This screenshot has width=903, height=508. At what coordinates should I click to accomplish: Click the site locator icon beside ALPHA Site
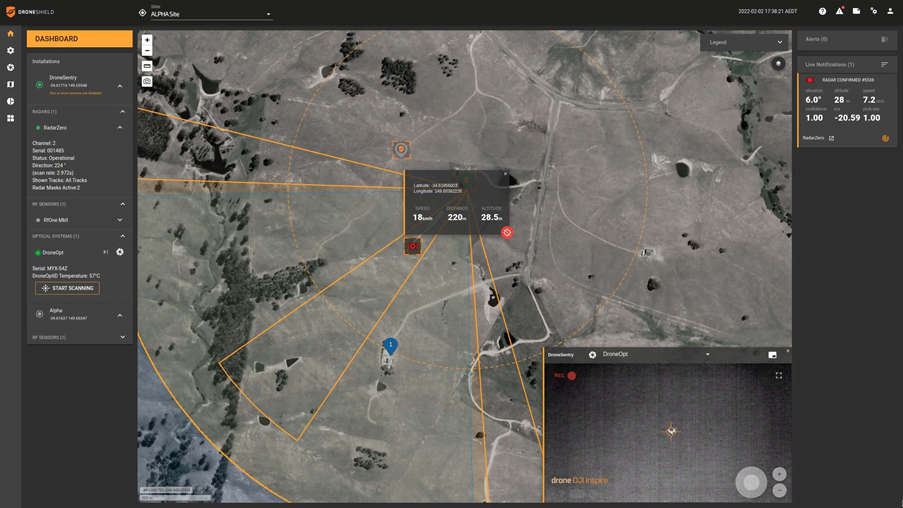pos(142,13)
